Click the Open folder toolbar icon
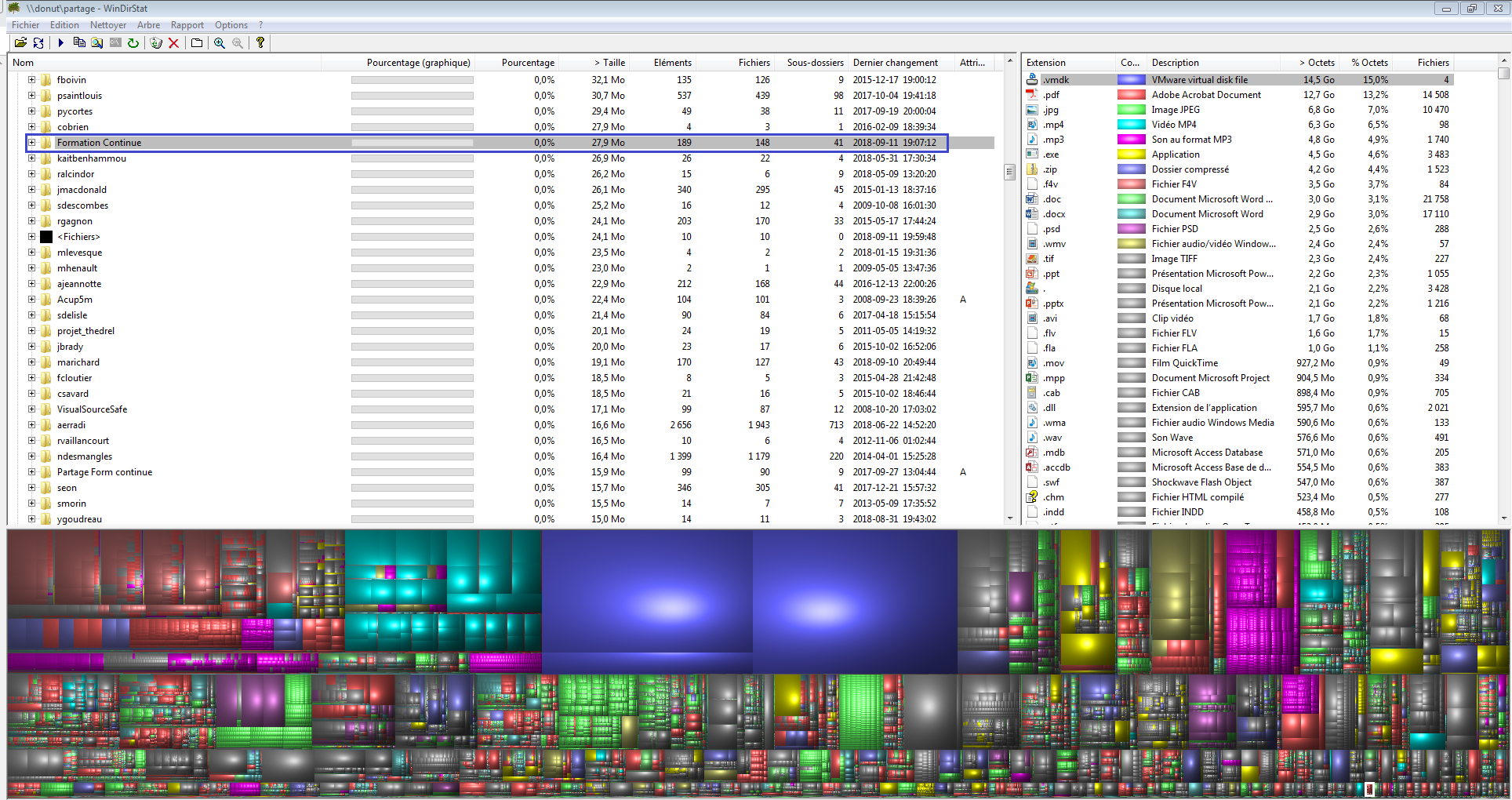This screenshot has width=1512, height=800. [20, 43]
